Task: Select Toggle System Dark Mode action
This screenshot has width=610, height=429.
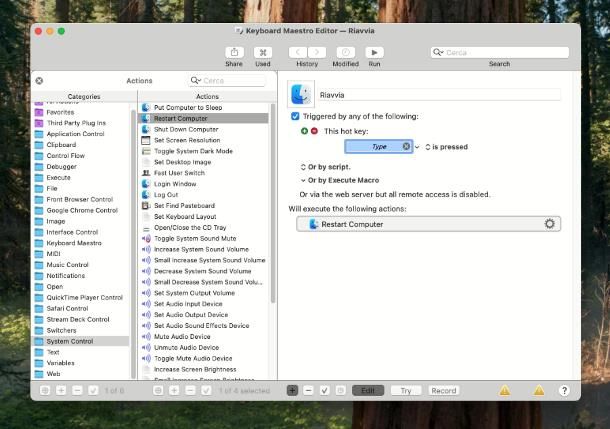Action: tap(203, 151)
